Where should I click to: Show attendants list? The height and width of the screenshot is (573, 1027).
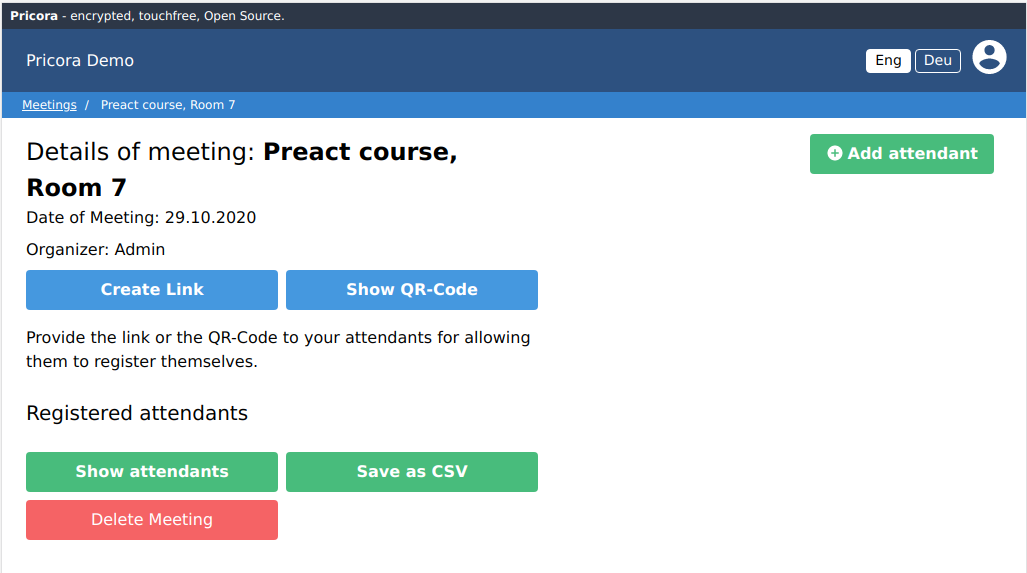click(x=152, y=472)
